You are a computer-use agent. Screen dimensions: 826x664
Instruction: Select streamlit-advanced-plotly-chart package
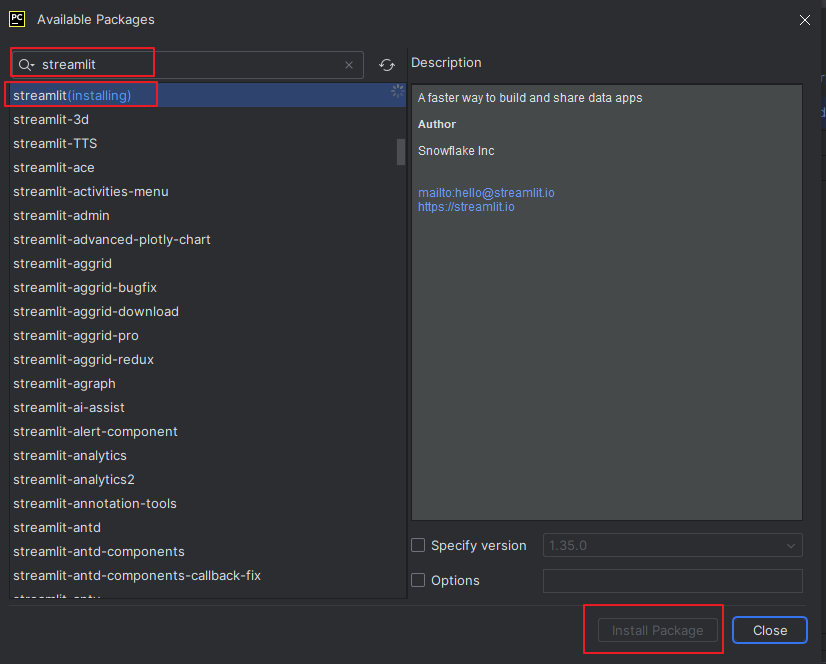(208, 239)
